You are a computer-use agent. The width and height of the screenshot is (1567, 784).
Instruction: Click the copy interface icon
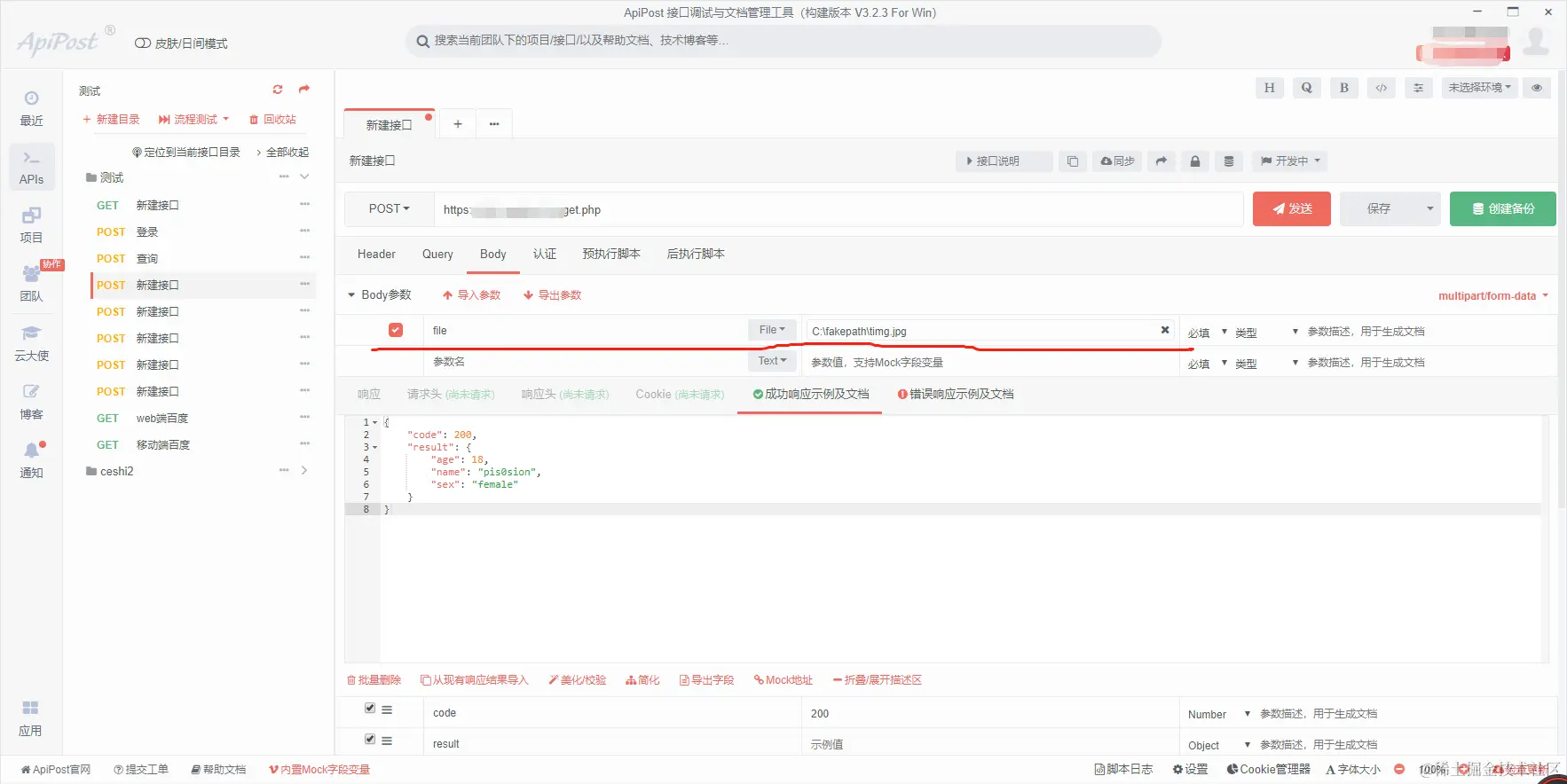[x=1073, y=161]
